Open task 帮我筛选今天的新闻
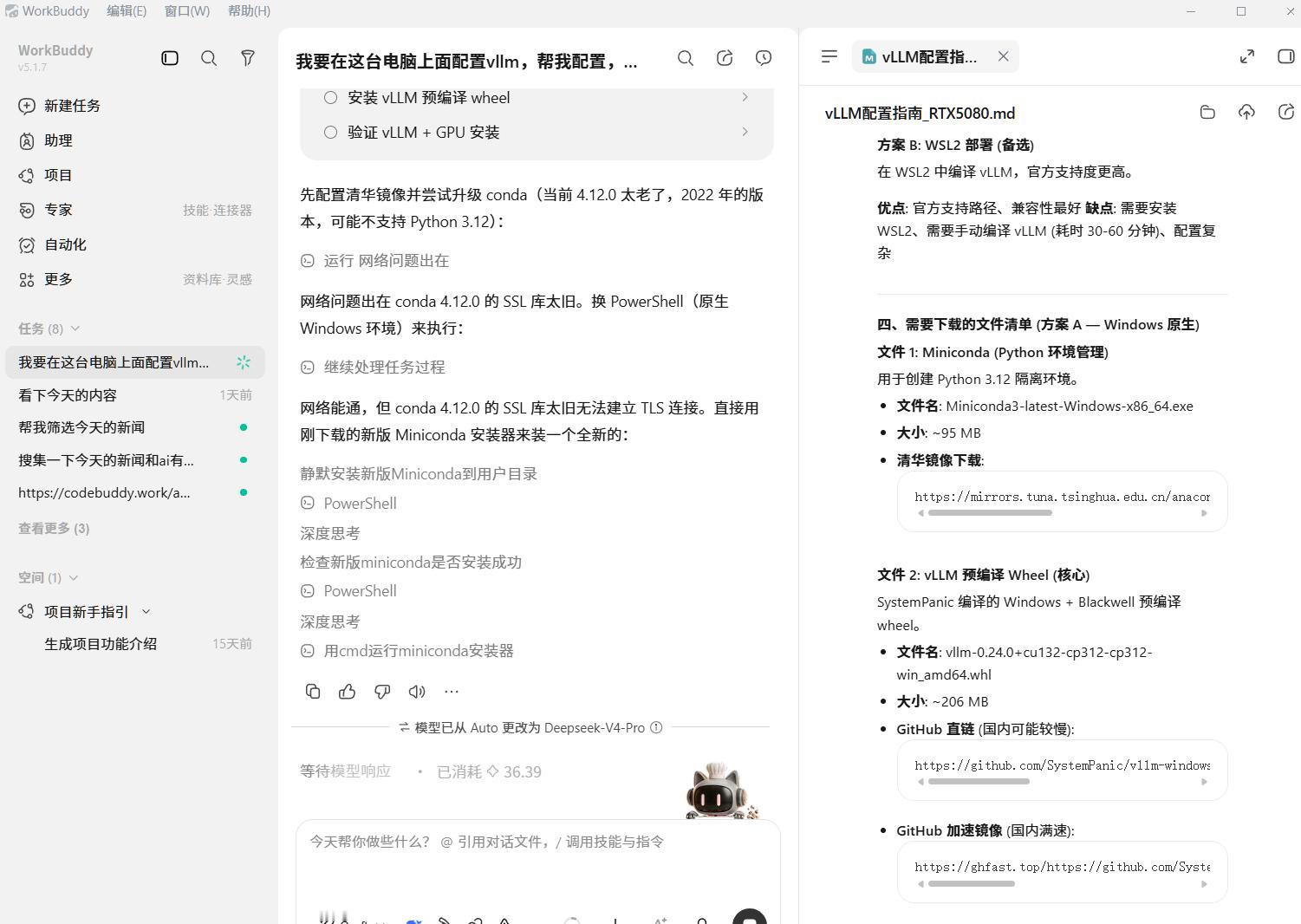This screenshot has width=1301, height=924. click(134, 427)
